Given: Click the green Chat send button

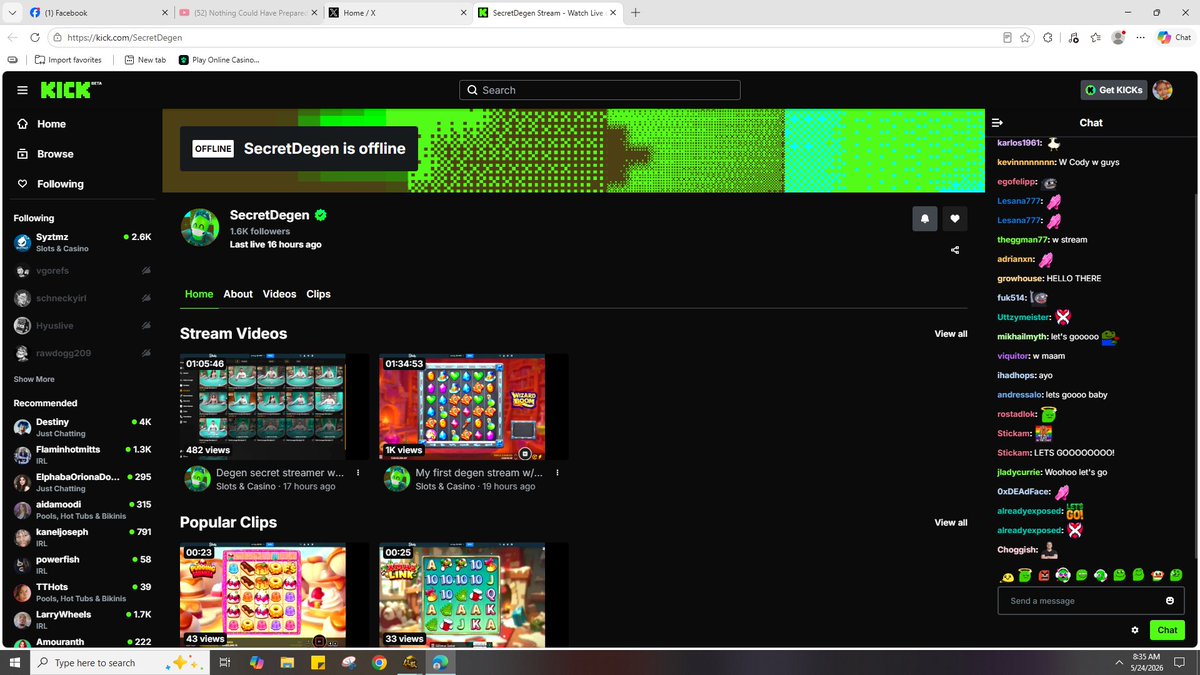Looking at the screenshot, I should point(1167,630).
